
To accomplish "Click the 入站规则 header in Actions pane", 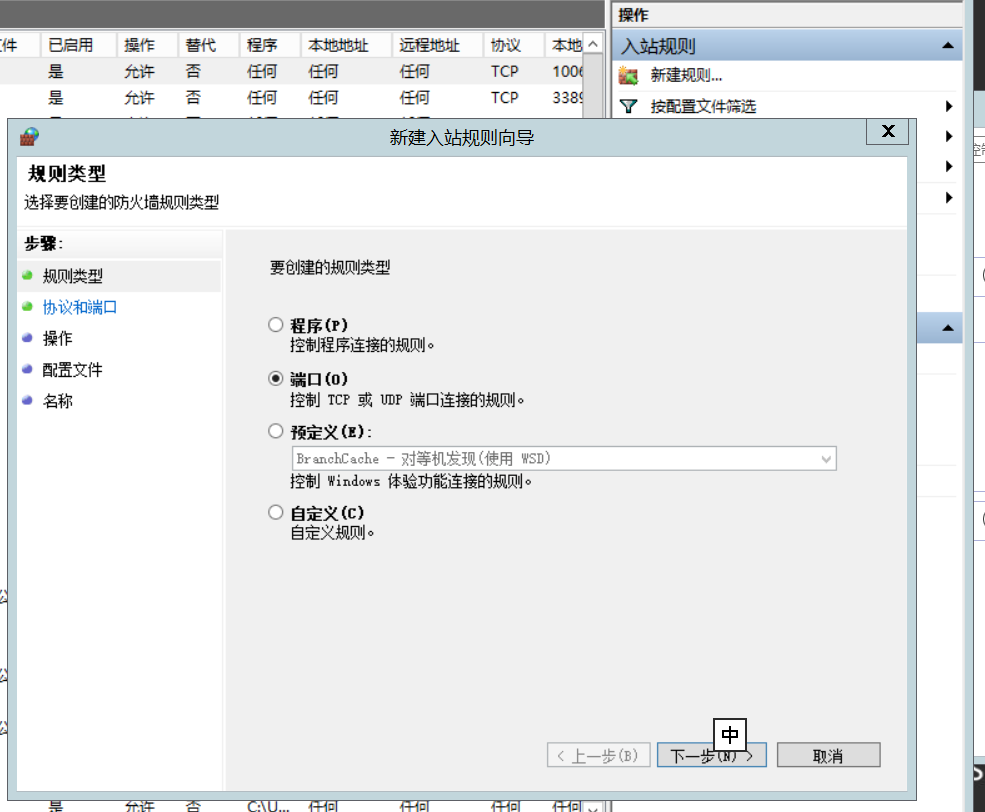I will 786,45.
